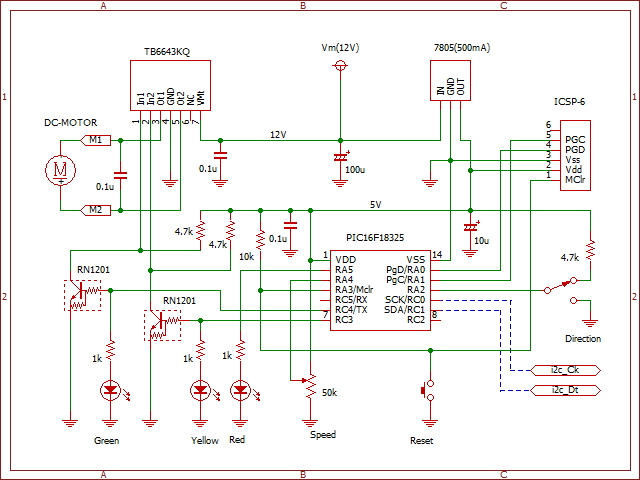Click the PgC/RA1 pin label

point(405,280)
